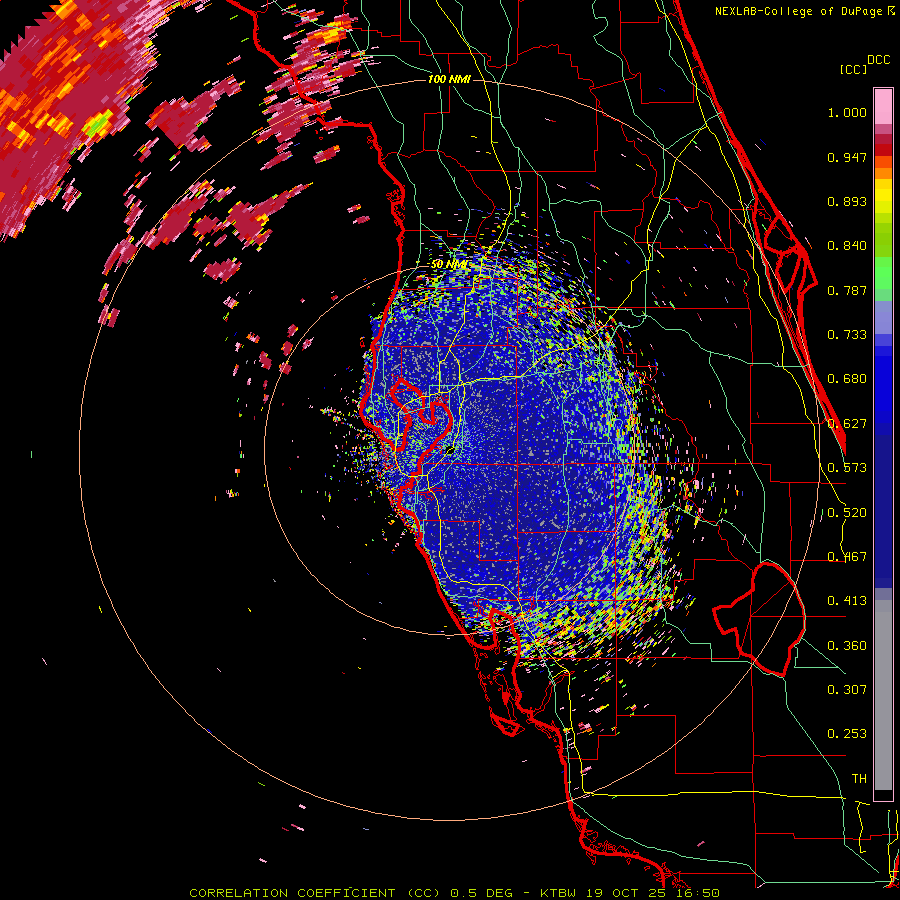Pick the yellow segment of the color bar
This screenshot has width=900, height=900.
(x=883, y=196)
